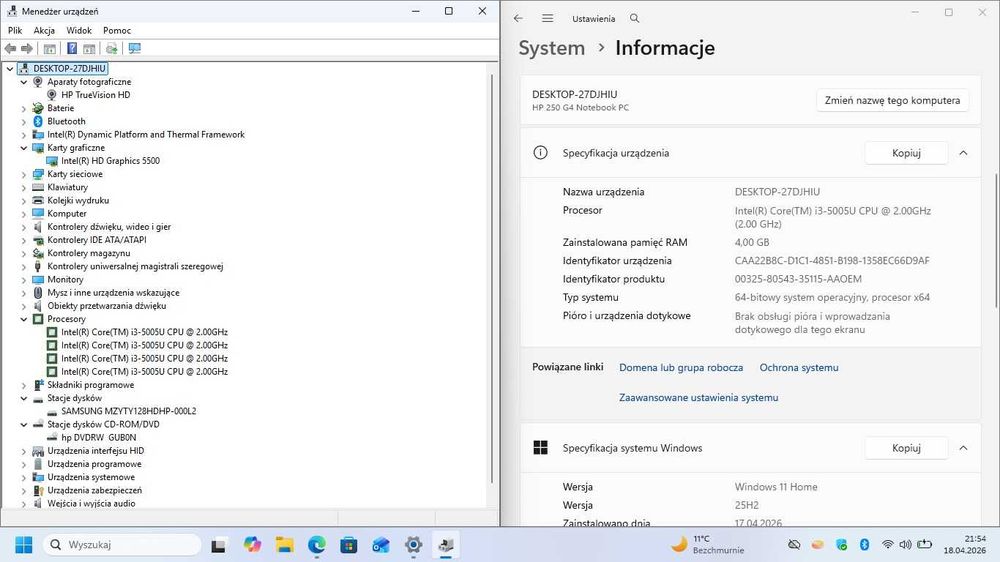This screenshot has width=1000, height=562.
Task: Click the update driver icon with green arrow
Action: [x=112, y=48]
